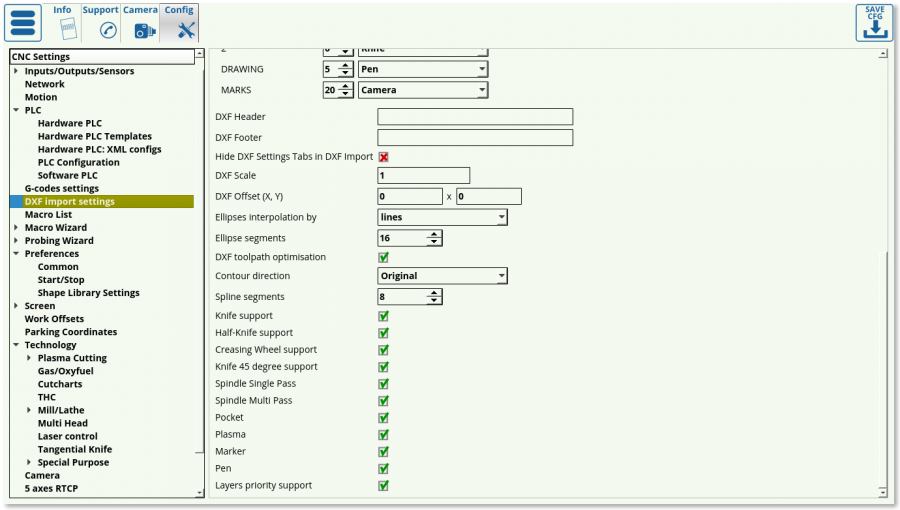Viewport: 900px width, 510px height.
Task: Decrease the Spline segments spinner value
Action: [434, 301]
